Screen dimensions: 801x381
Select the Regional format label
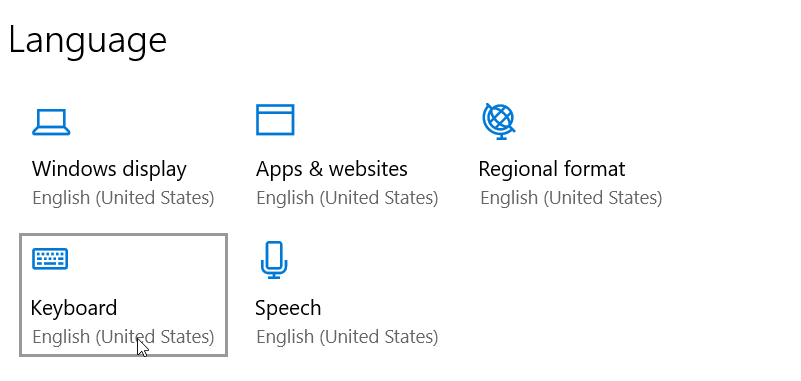coord(552,169)
